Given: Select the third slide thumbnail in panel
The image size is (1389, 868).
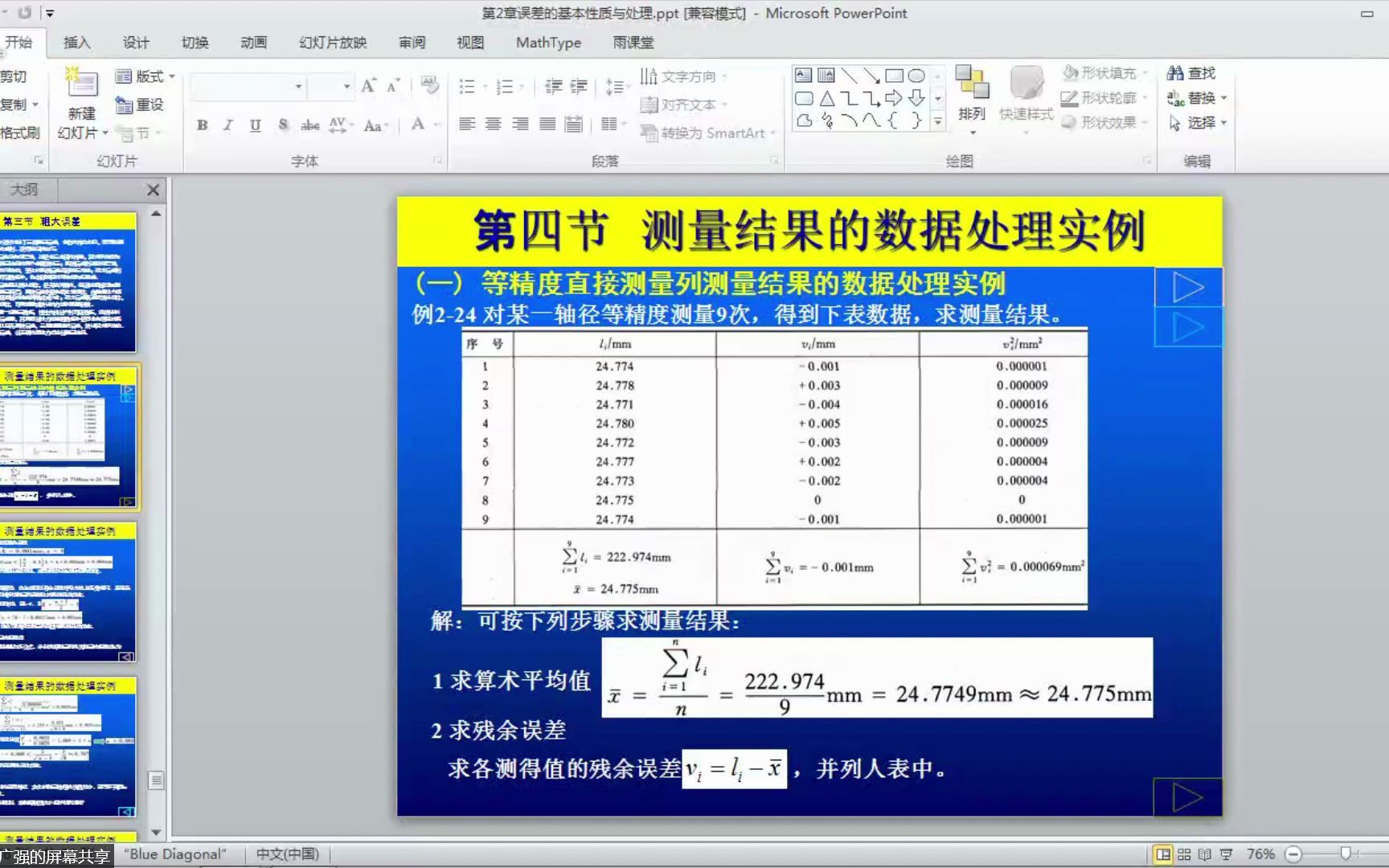Looking at the screenshot, I should 68,592.
